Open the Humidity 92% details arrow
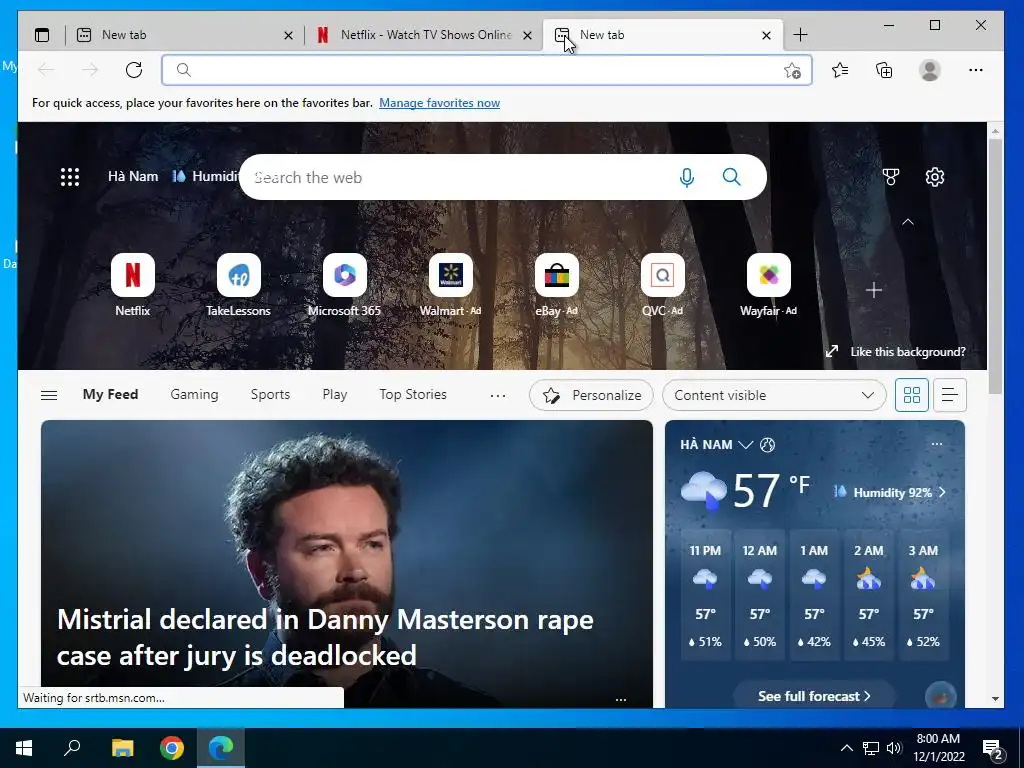 point(942,492)
